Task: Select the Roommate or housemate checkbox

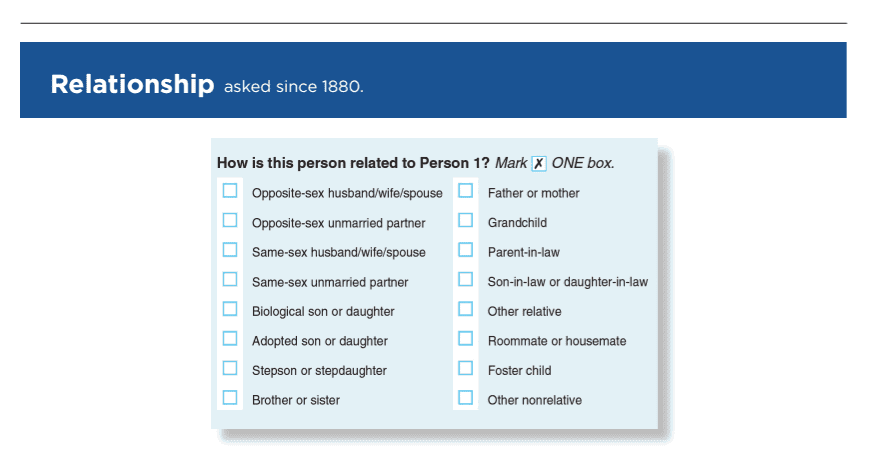Action: tap(466, 338)
